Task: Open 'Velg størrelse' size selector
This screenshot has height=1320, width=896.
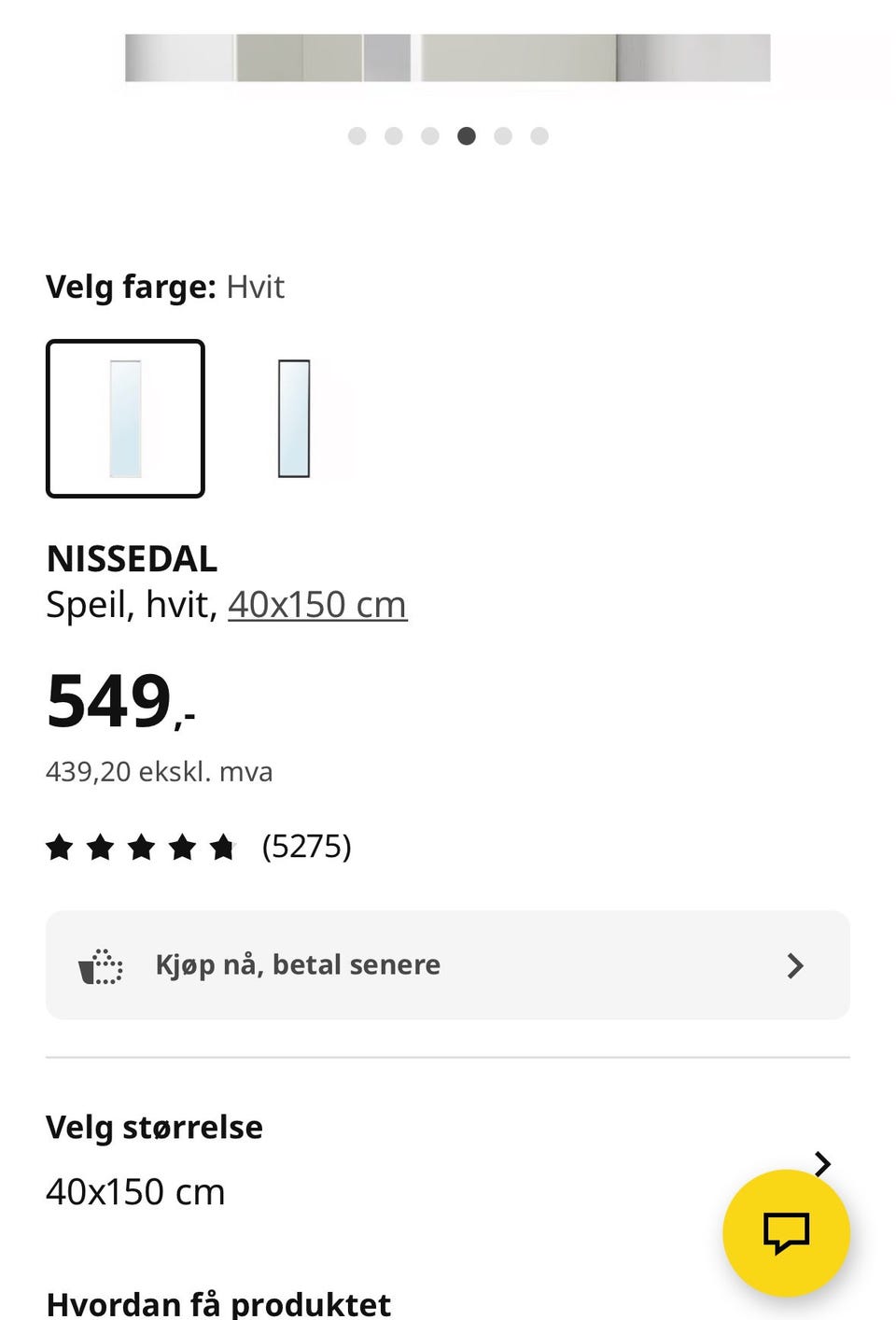Action: [154, 1128]
